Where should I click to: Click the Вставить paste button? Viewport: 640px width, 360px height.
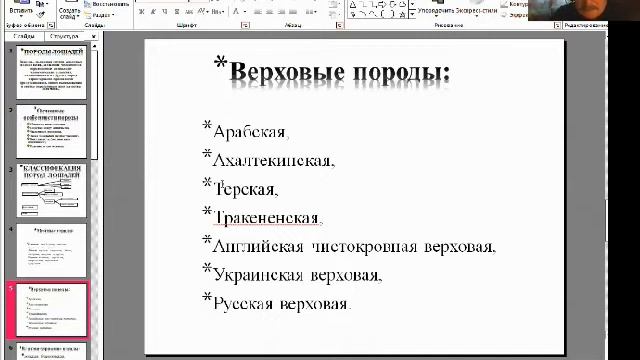coord(21,8)
